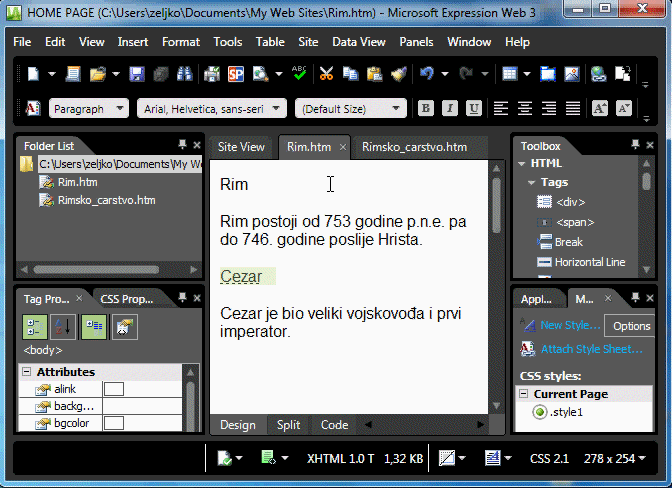Click the Undo arrow icon
This screenshot has width=672, height=488.
(x=427, y=74)
